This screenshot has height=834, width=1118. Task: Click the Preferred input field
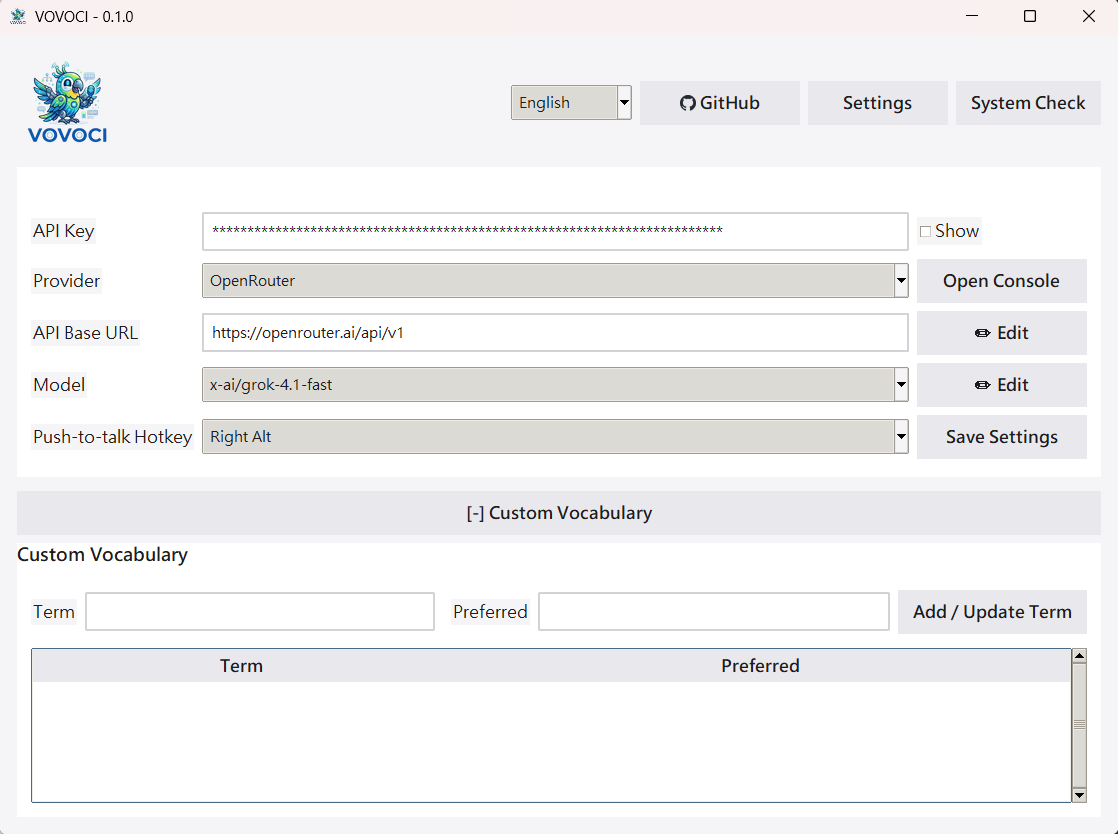[x=713, y=611]
